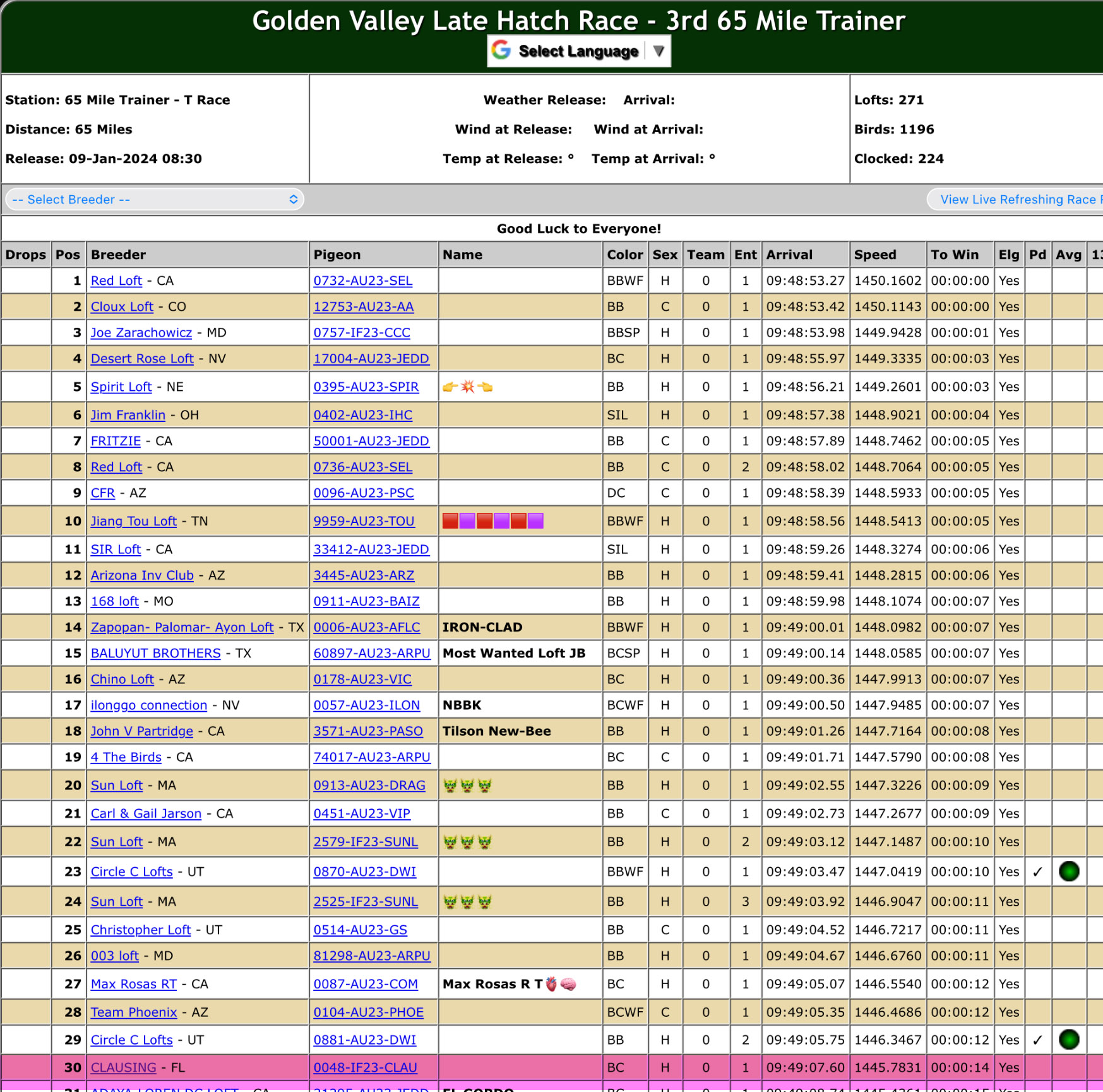
Task: Click green Avg dot for pigeon 0881-AU23-DWI
Action: (1068, 1040)
